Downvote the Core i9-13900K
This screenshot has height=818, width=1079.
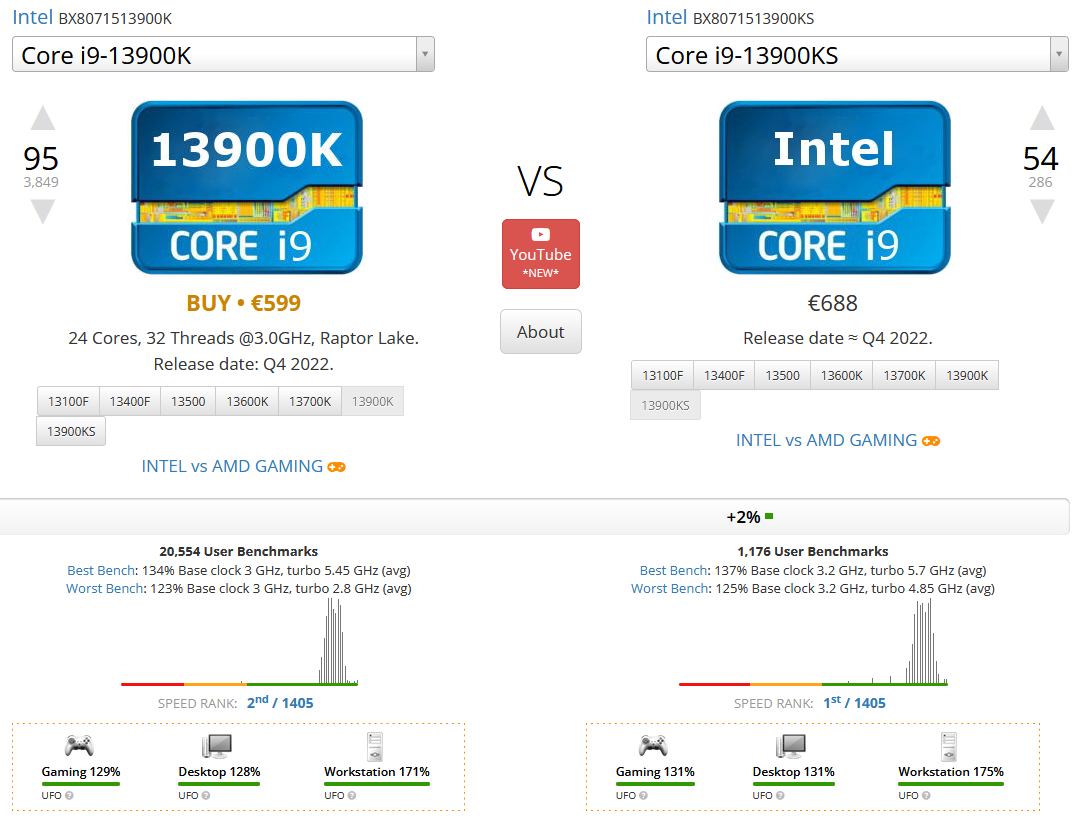tap(43, 211)
